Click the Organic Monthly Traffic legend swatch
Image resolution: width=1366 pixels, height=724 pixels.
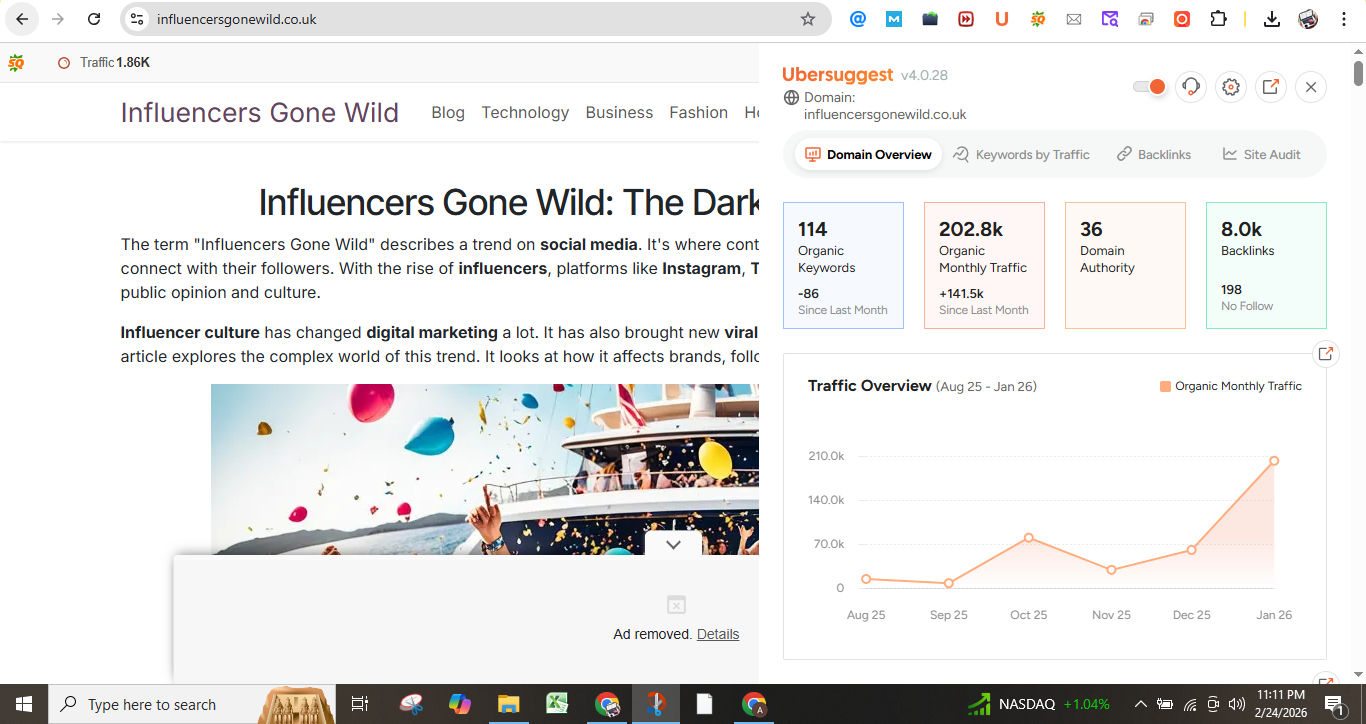pyautogui.click(x=1165, y=386)
